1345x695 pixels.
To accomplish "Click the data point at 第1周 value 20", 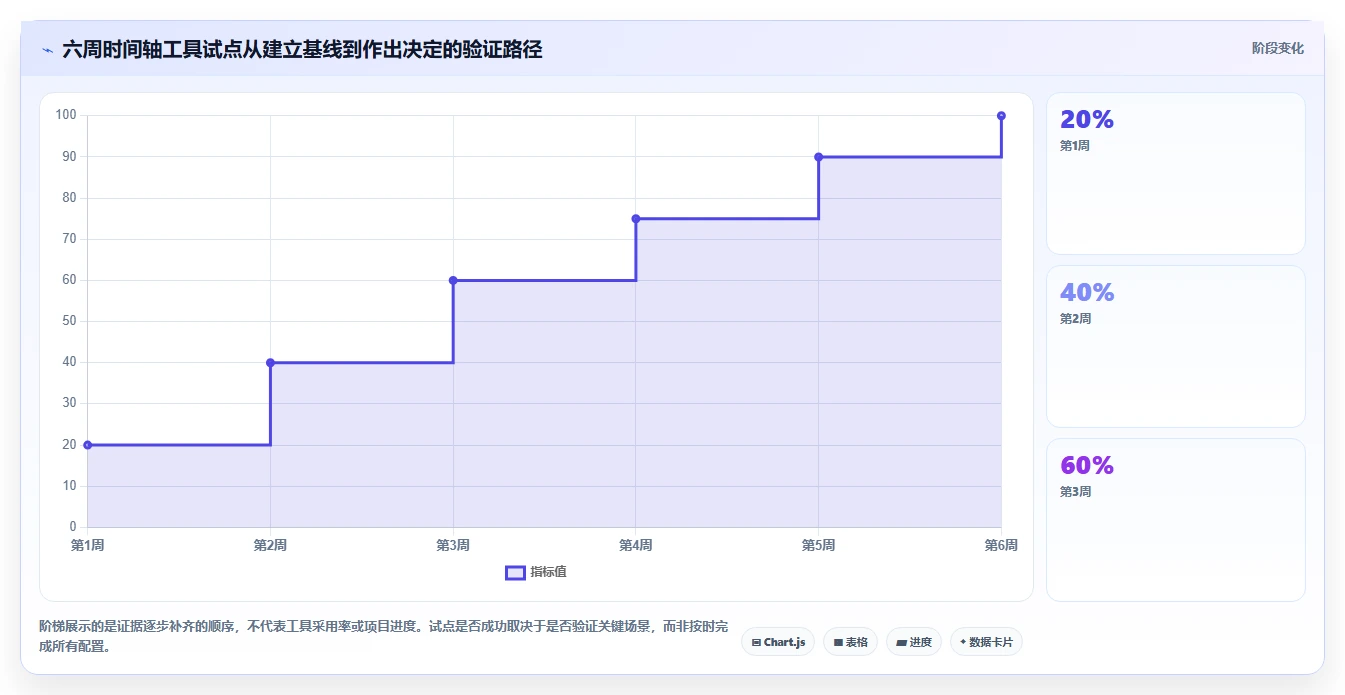I will pyautogui.click(x=88, y=445).
